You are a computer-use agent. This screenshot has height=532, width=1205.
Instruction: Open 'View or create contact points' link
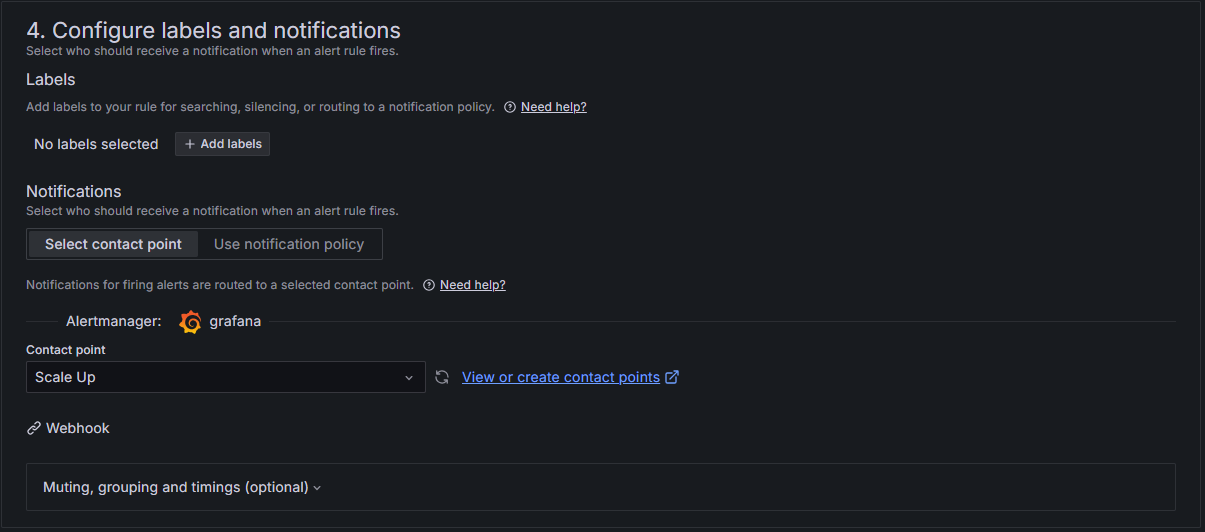click(561, 377)
